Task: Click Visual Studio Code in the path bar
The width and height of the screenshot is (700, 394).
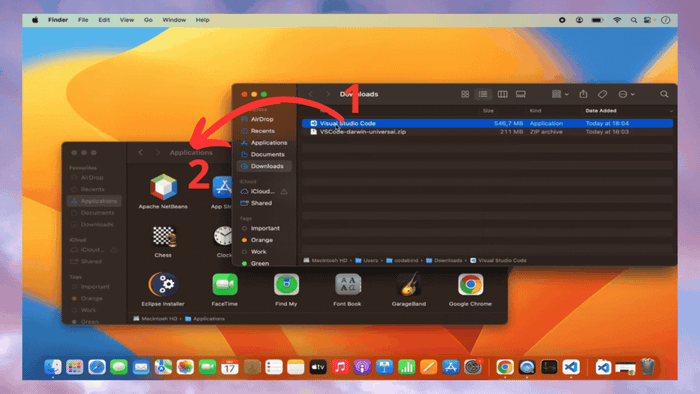Action: tap(498, 261)
